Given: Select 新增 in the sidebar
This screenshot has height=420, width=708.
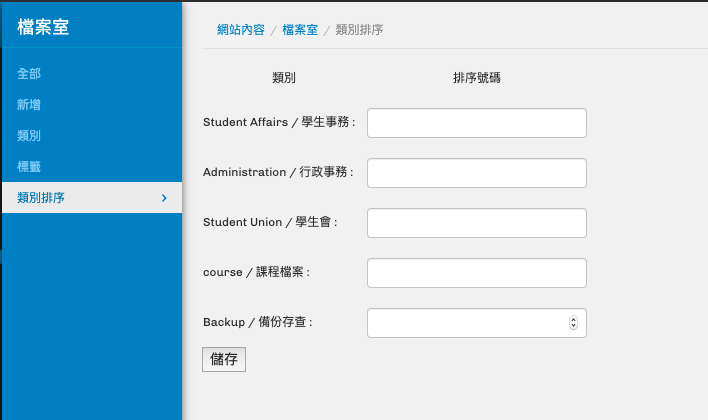Looking at the screenshot, I should (29, 105).
